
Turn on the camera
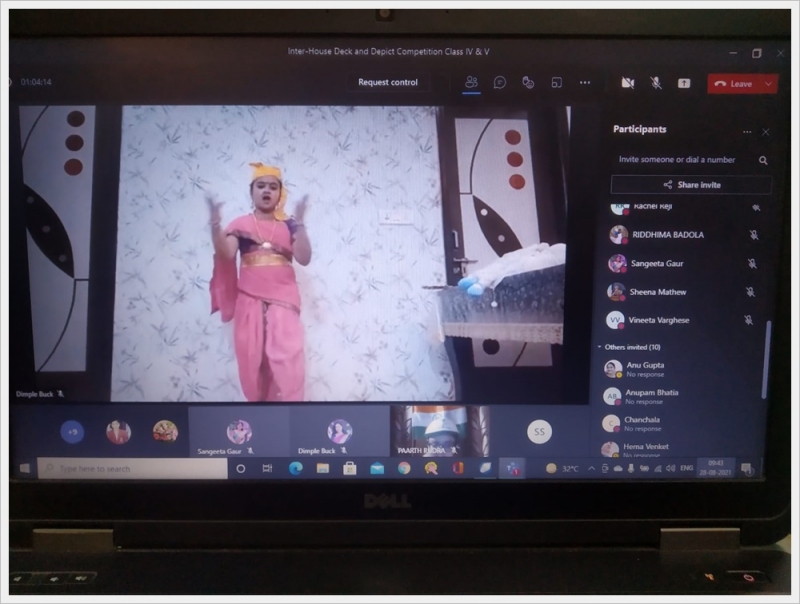628,83
